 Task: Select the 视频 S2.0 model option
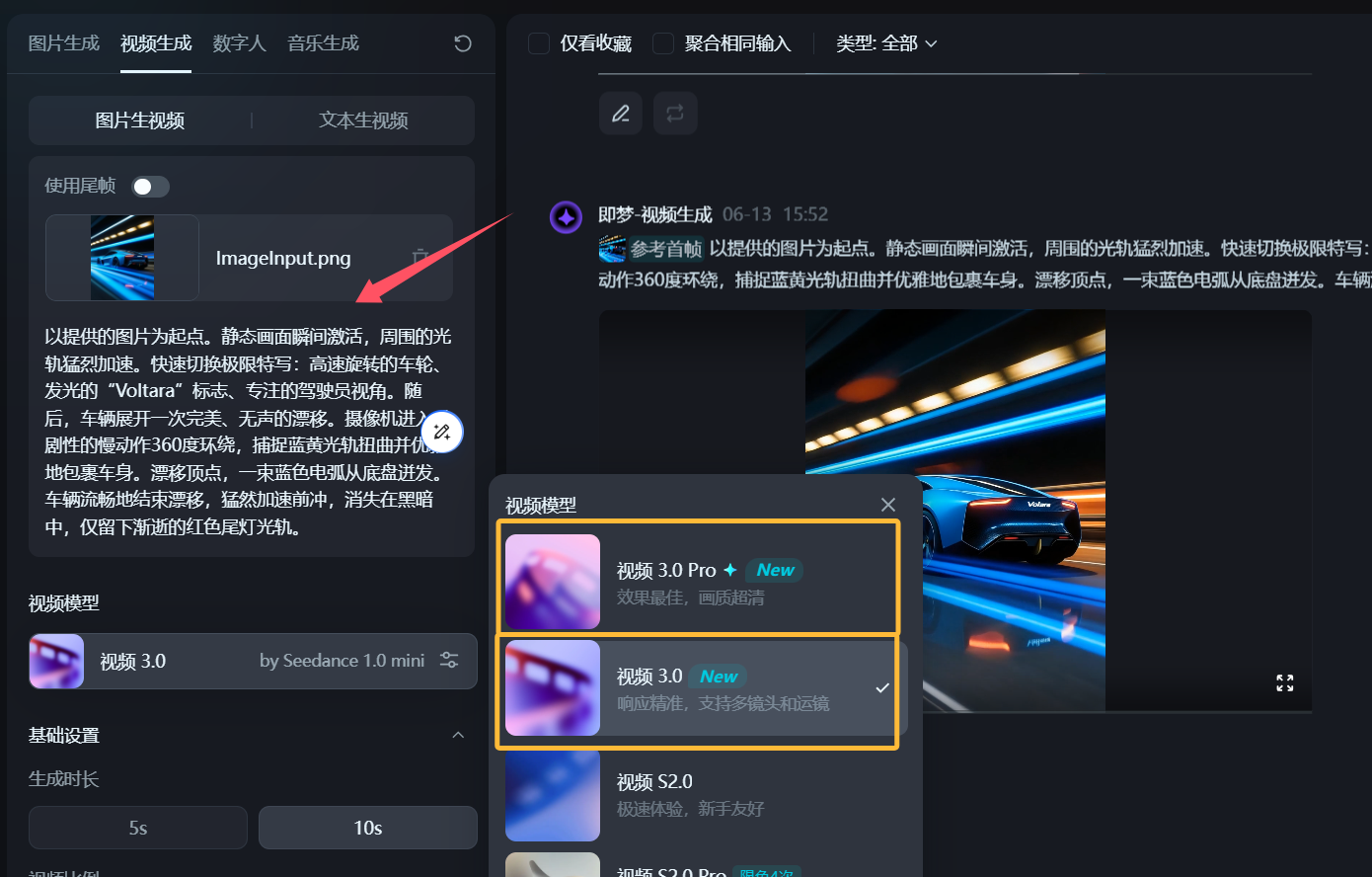pyautogui.click(x=698, y=794)
